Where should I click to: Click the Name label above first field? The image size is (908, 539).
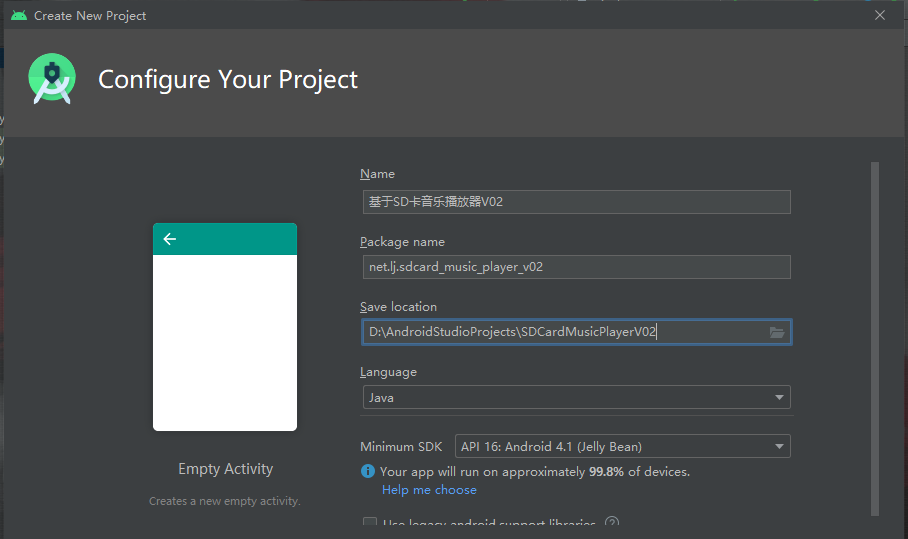[x=377, y=174]
